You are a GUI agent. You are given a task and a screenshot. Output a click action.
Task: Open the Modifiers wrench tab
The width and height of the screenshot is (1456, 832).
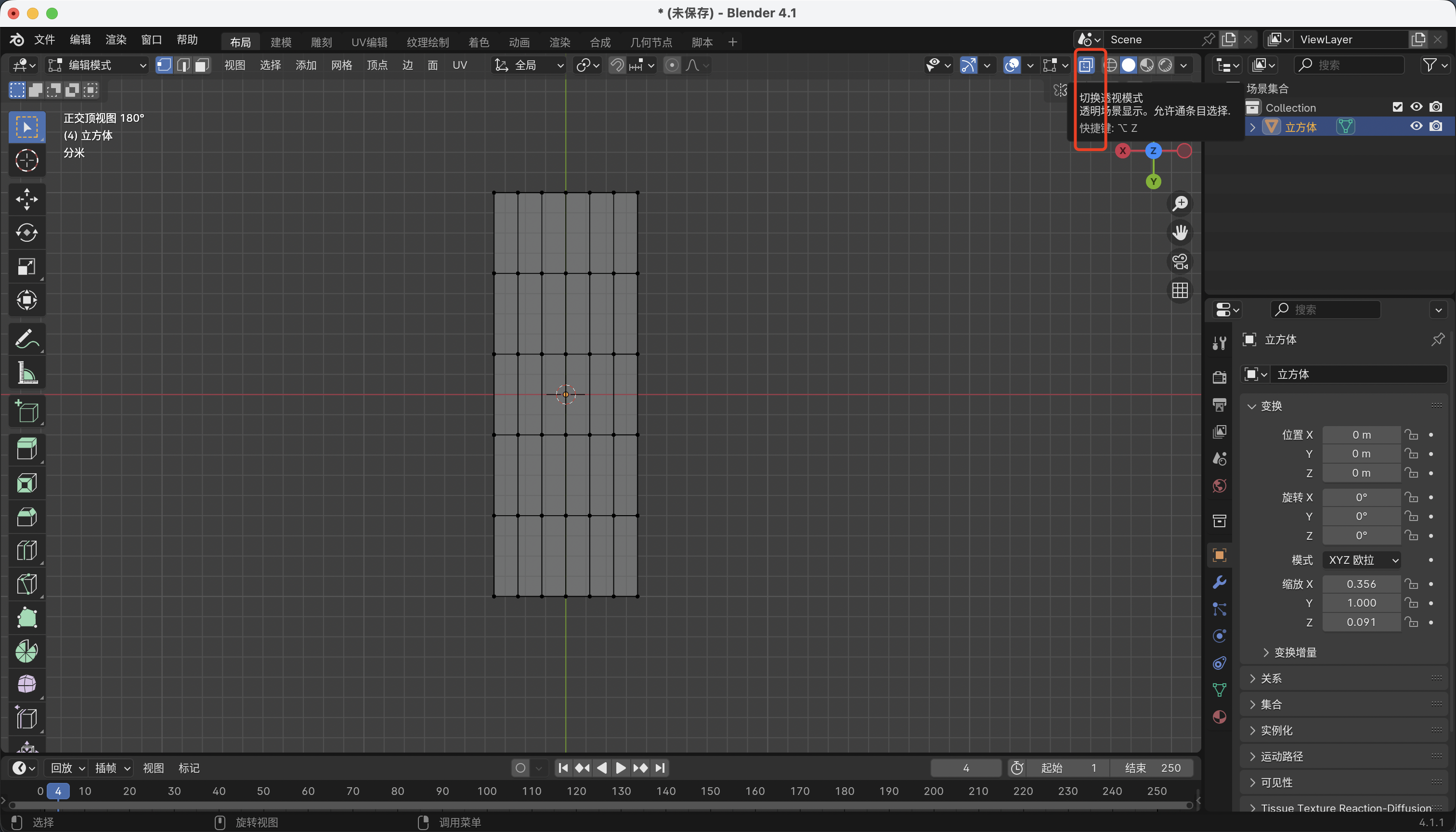click(1219, 582)
